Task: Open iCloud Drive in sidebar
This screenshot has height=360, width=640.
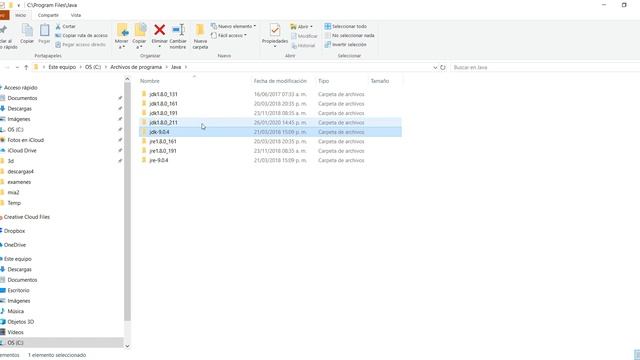Action: click(22, 151)
